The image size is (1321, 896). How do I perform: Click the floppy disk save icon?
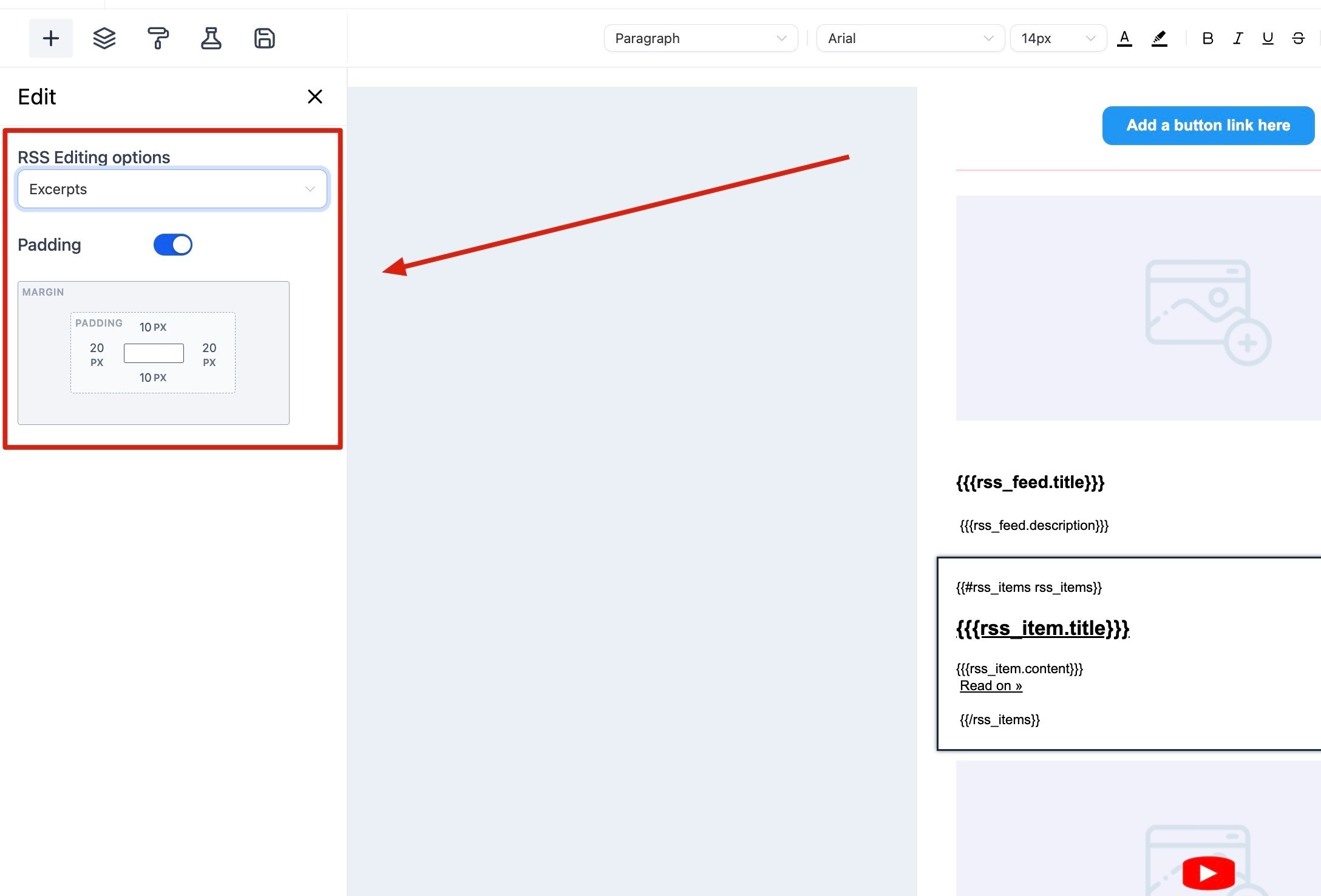[264, 38]
